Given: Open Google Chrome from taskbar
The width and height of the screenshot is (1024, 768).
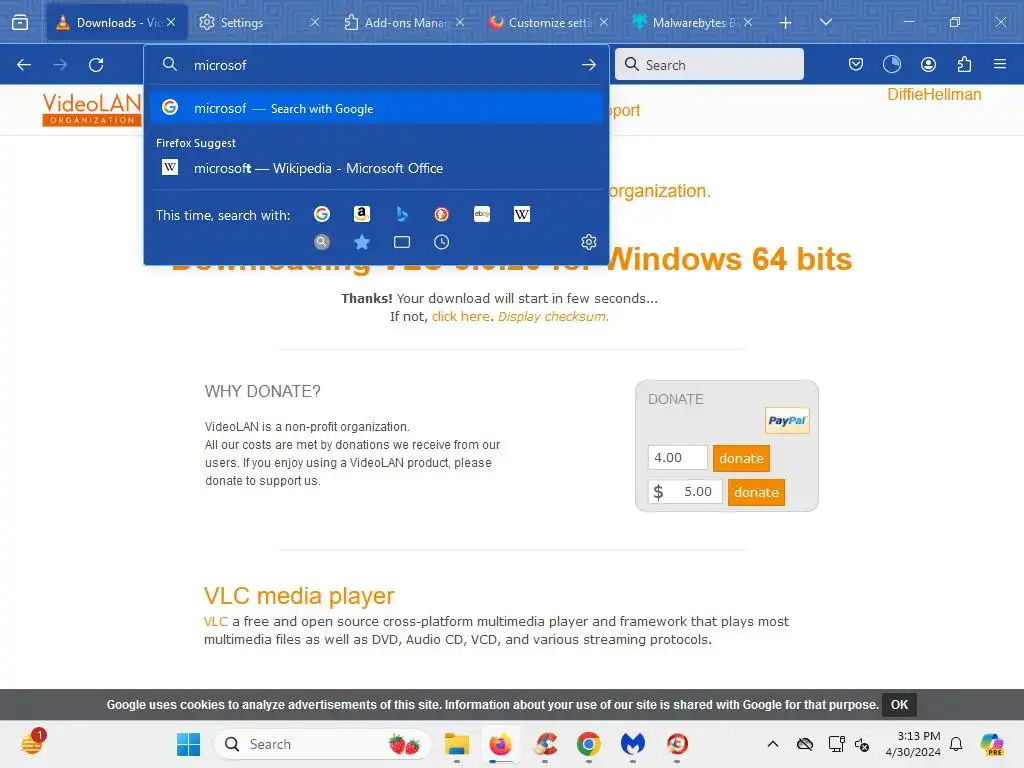Looking at the screenshot, I should (x=588, y=744).
